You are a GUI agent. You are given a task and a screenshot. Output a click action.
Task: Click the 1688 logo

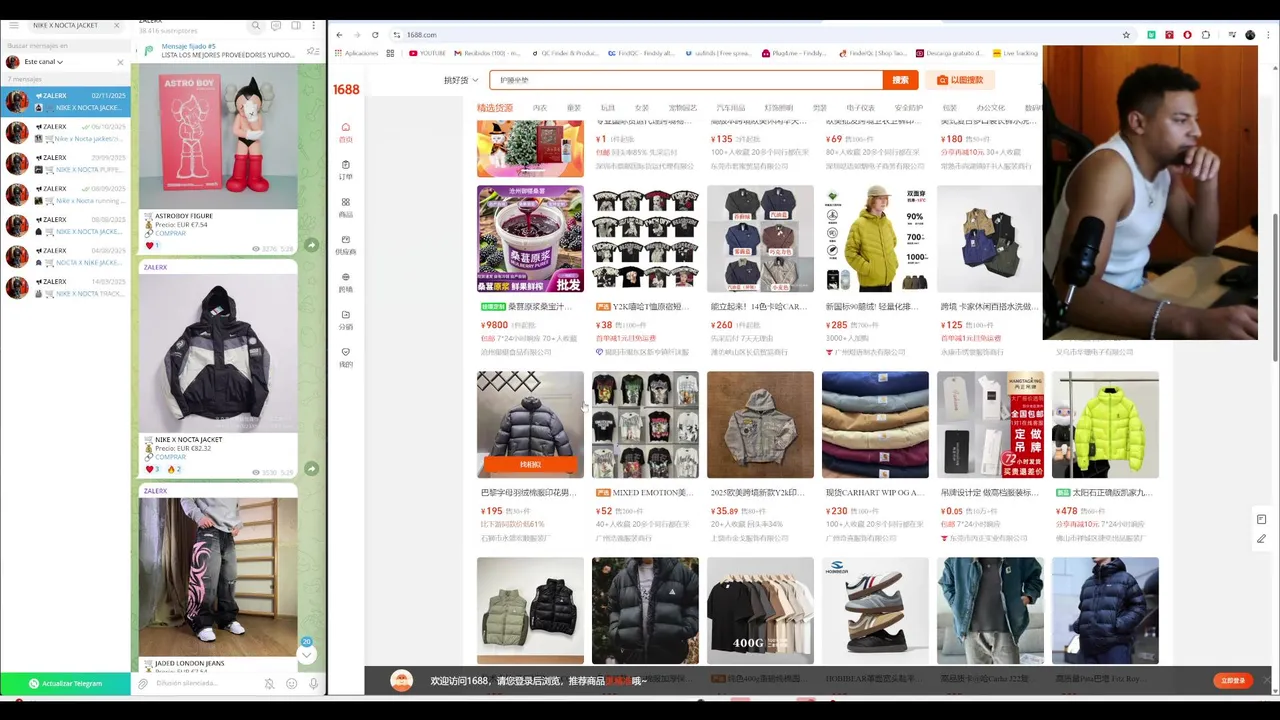346,90
